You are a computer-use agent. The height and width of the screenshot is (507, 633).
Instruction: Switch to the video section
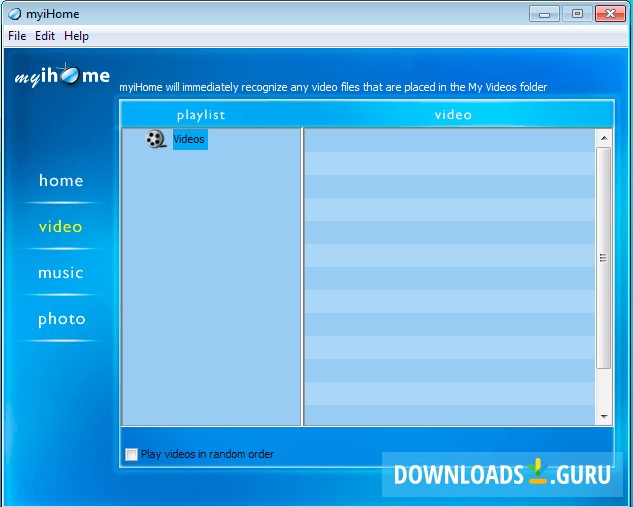[61, 226]
